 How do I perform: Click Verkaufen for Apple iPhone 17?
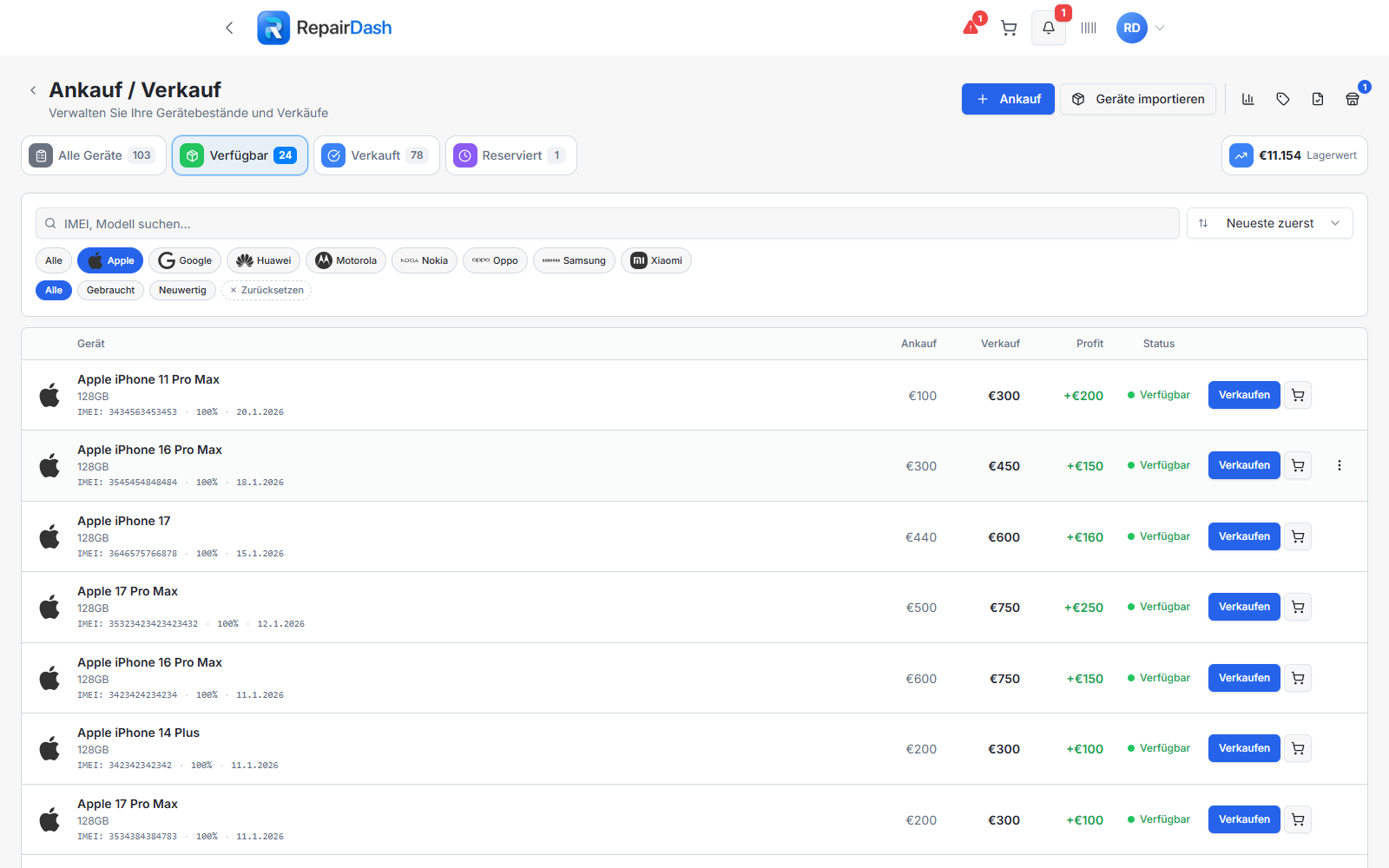[x=1244, y=536]
